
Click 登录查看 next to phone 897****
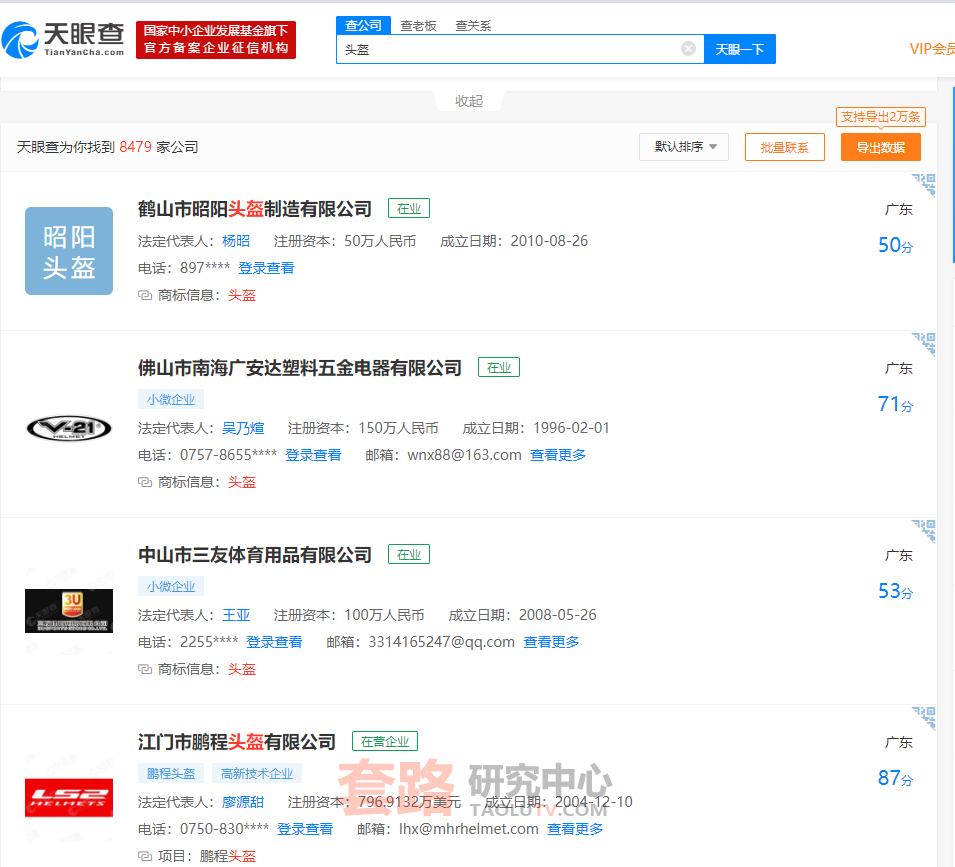click(x=266, y=268)
